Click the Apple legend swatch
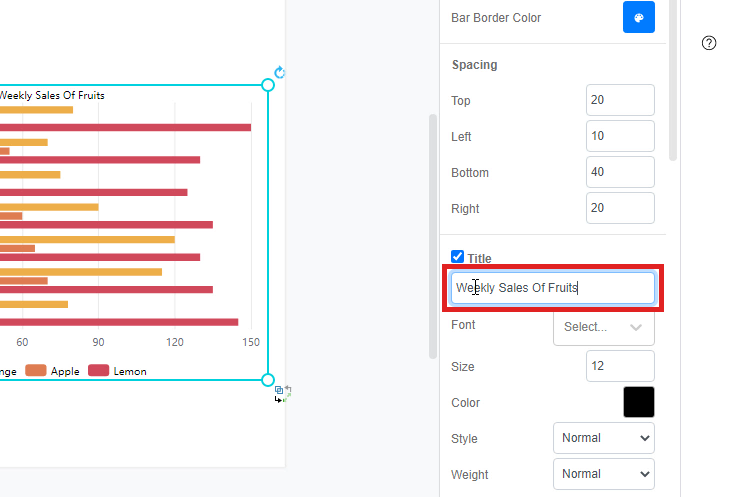 point(36,371)
